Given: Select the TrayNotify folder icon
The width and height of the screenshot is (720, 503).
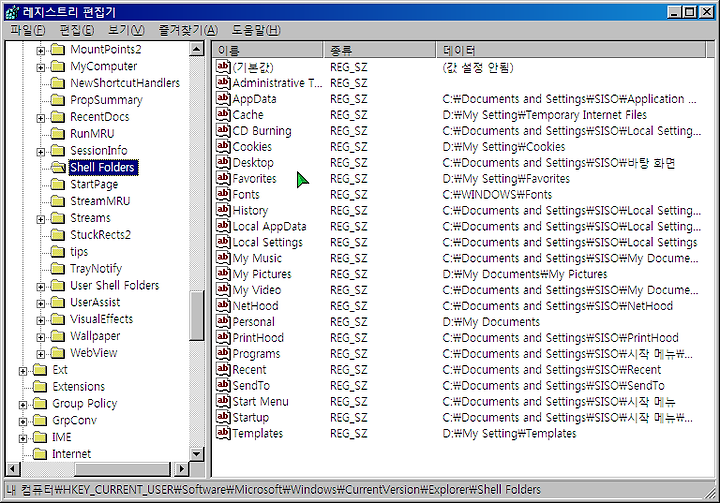Looking at the screenshot, I should pos(58,268).
